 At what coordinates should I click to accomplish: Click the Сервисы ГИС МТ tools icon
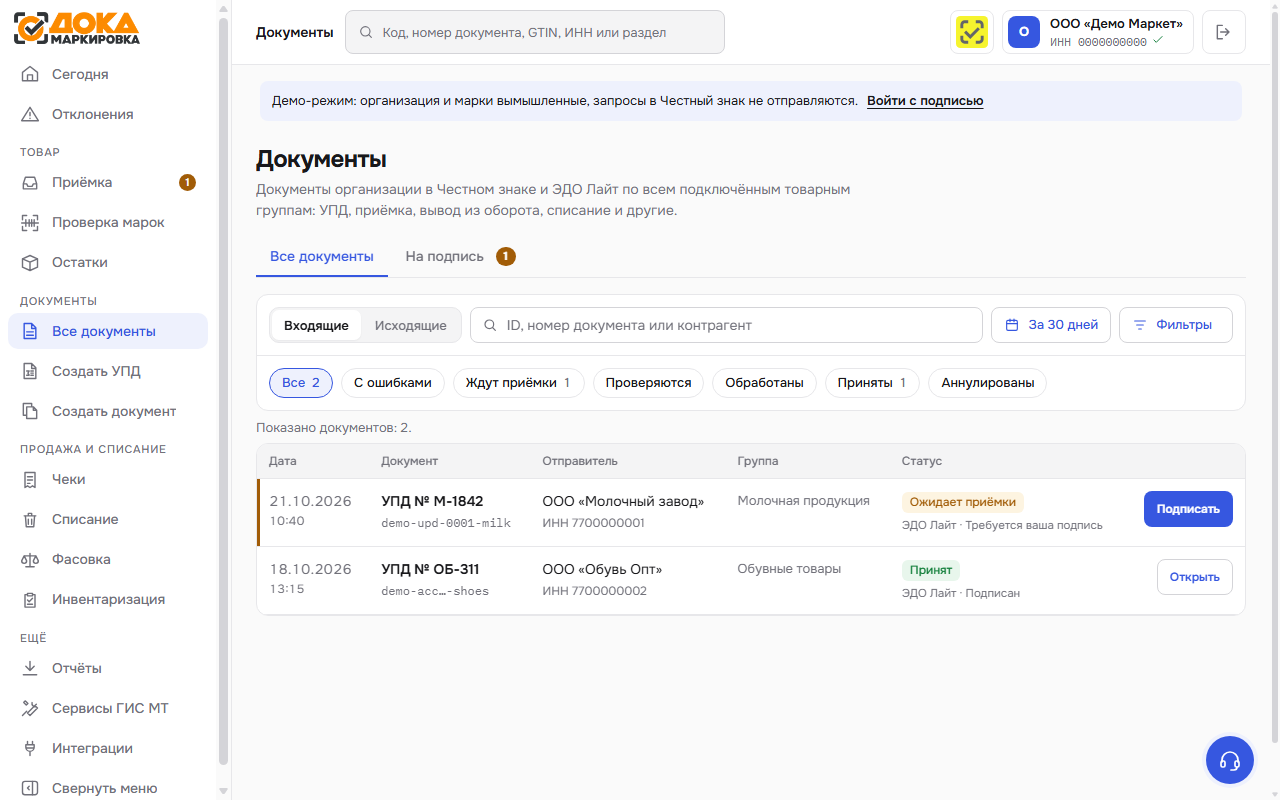point(30,708)
